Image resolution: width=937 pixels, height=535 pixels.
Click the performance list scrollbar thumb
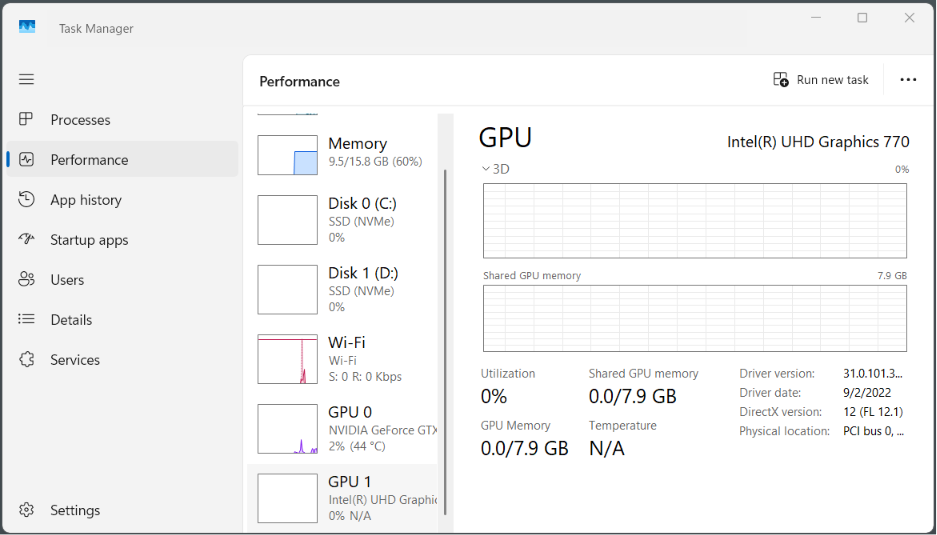(x=445, y=342)
